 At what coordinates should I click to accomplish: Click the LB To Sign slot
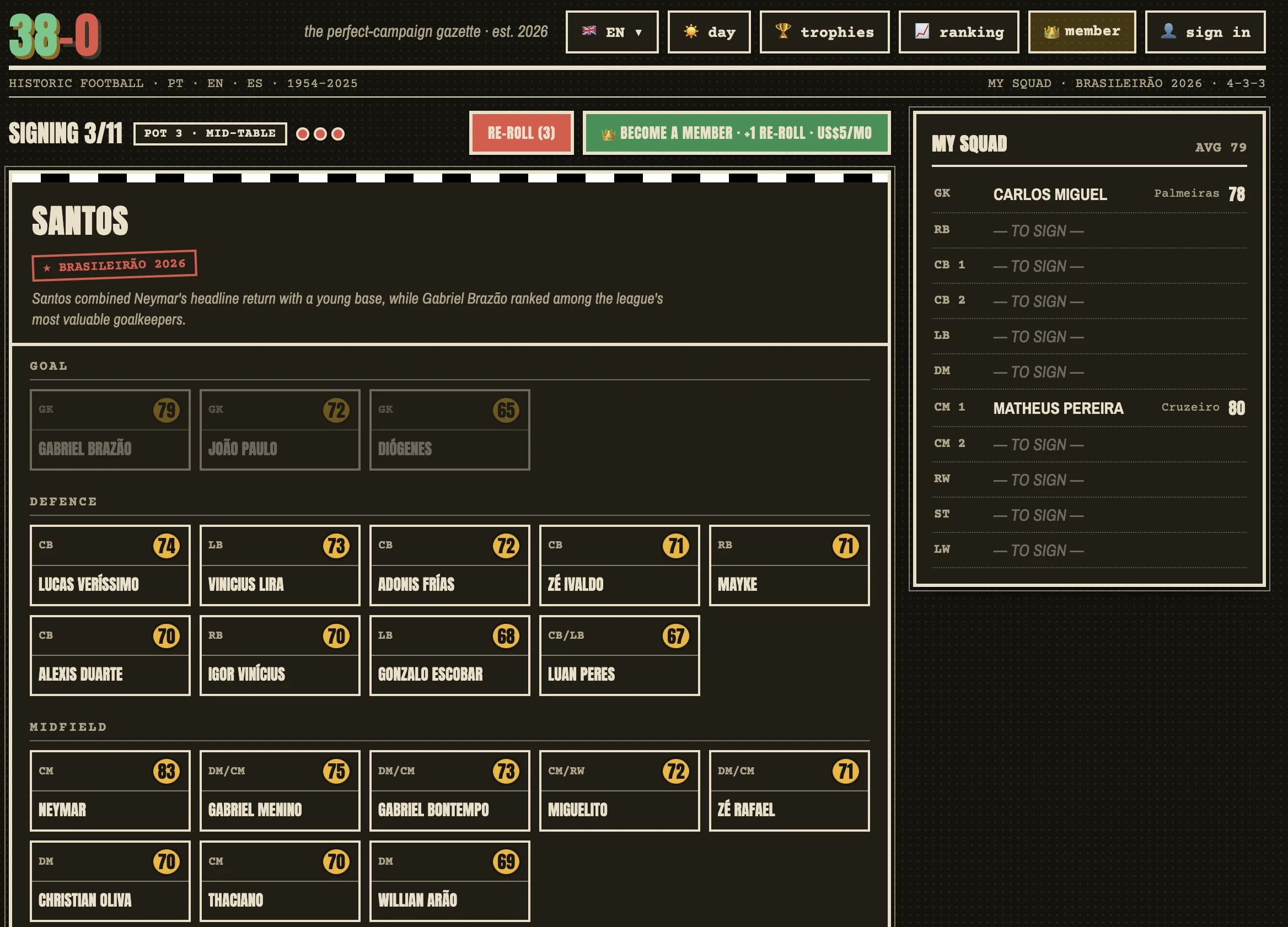pos(1090,336)
